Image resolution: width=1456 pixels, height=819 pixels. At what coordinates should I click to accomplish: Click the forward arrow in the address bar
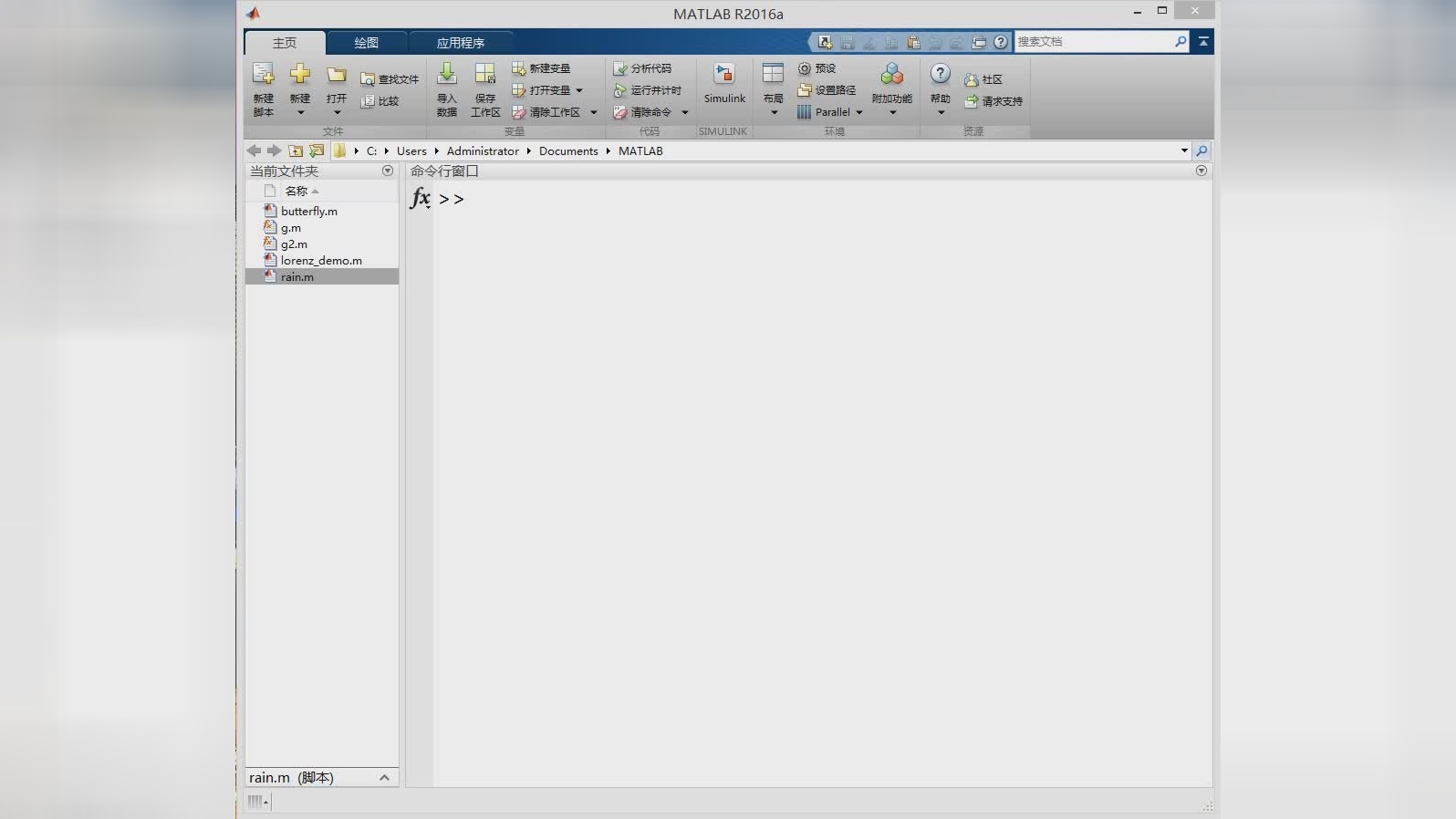pyautogui.click(x=274, y=150)
